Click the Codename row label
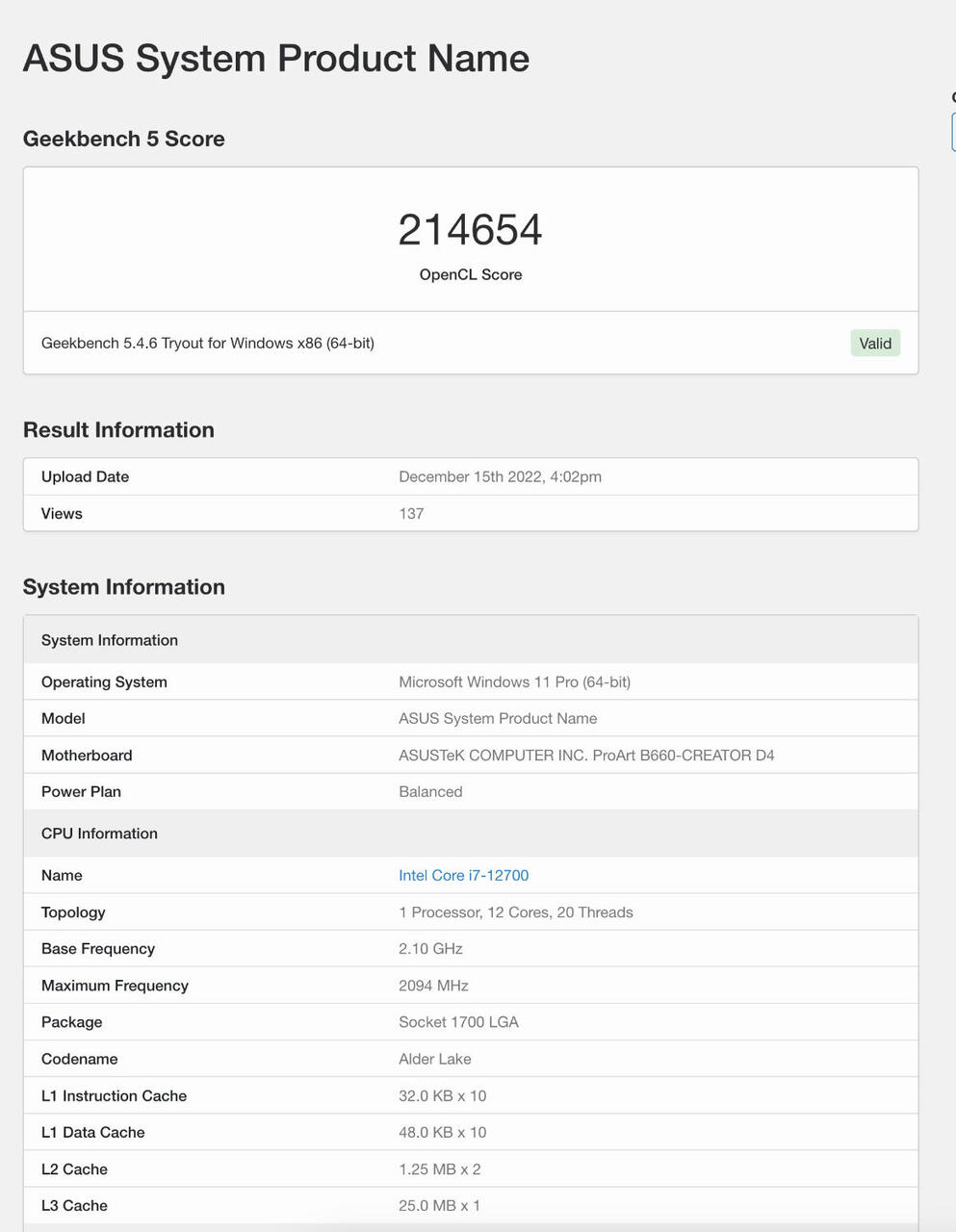This screenshot has width=956, height=1232. coord(79,1059)
